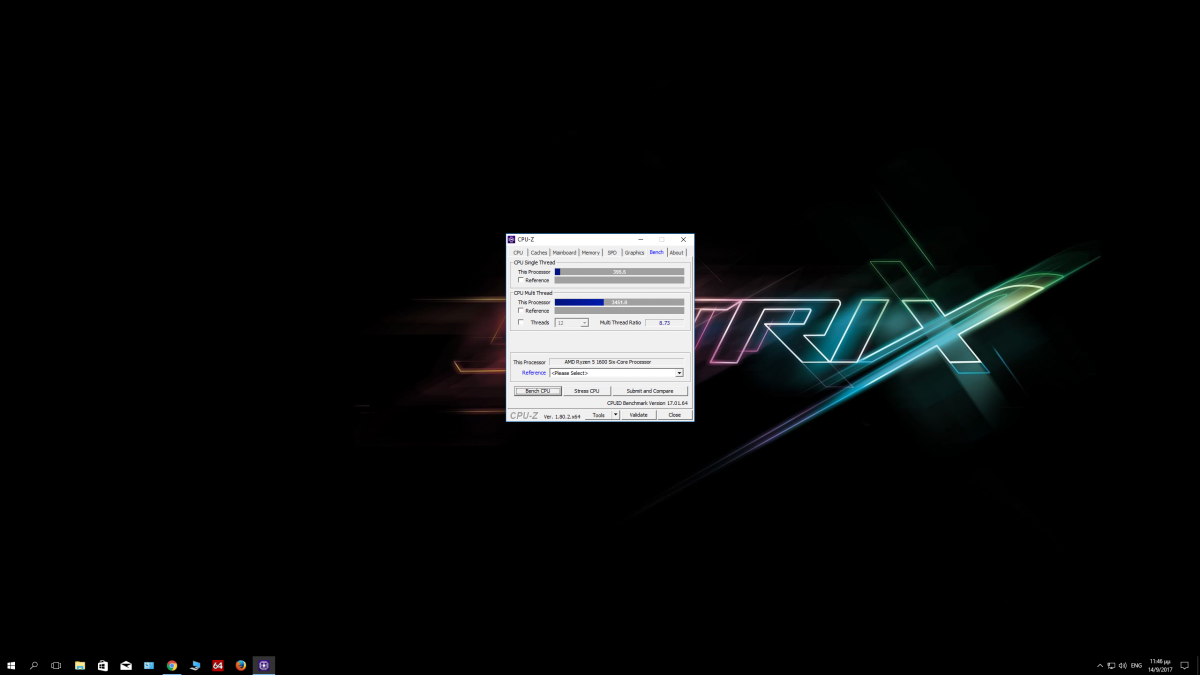The image size is (1200, 675).
Task: Open the Windows Start menu
Action: coord(11,665)
